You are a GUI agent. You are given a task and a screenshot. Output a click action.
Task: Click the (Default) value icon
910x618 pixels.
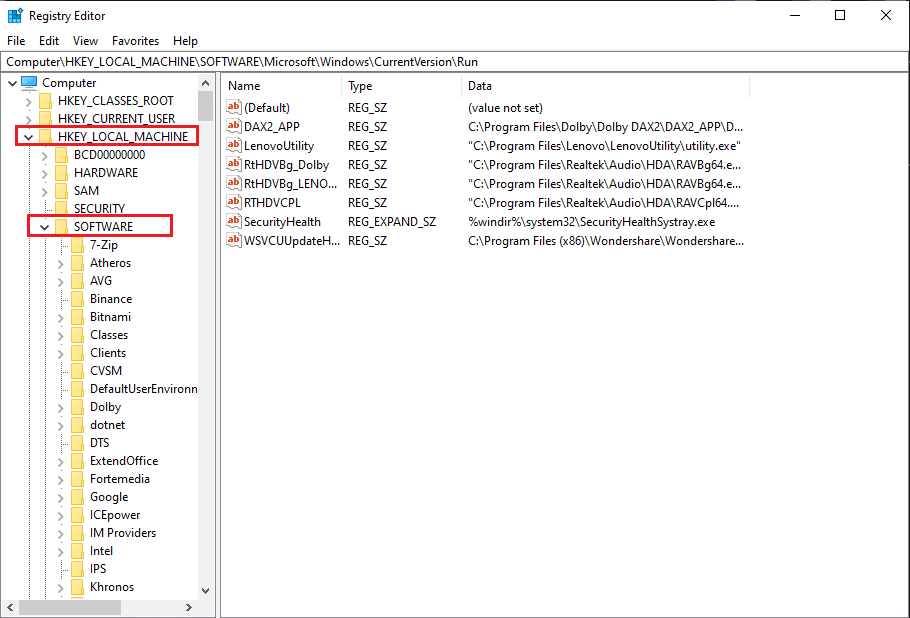(x=234, y=107)
